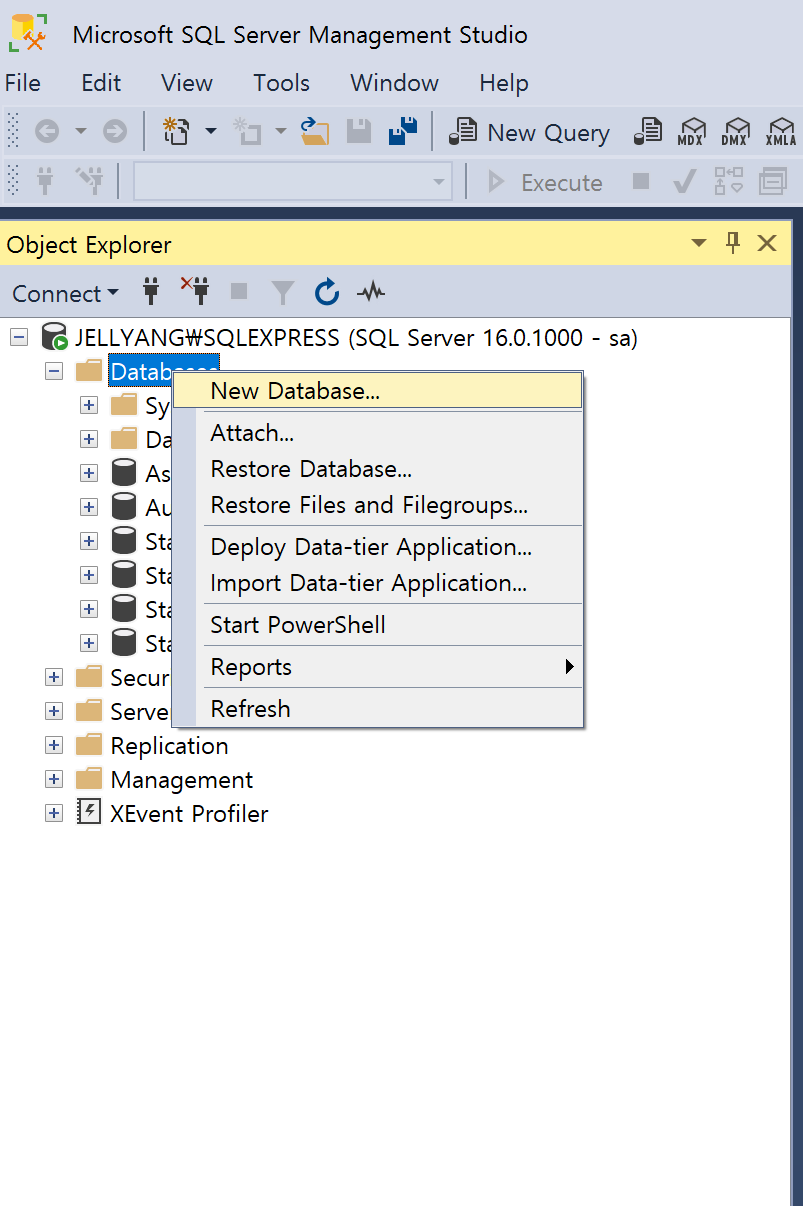Click the Cancel Executing Query stop icon
Viewport: 803px width, 1206px height.
click(x=641, y=182)
